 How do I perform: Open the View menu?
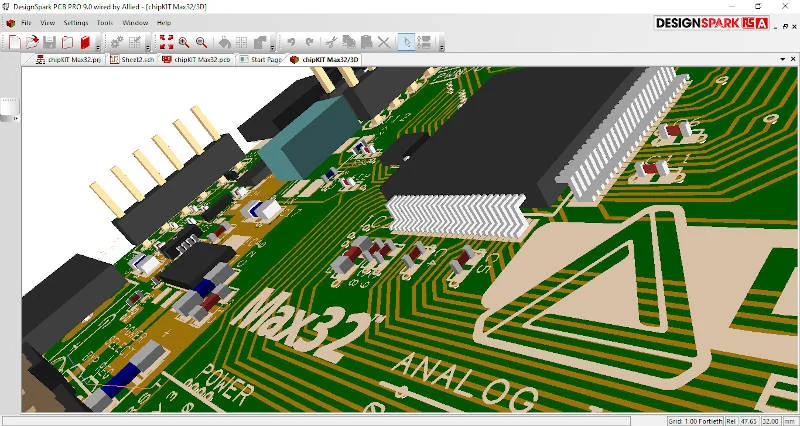point(47,23)
